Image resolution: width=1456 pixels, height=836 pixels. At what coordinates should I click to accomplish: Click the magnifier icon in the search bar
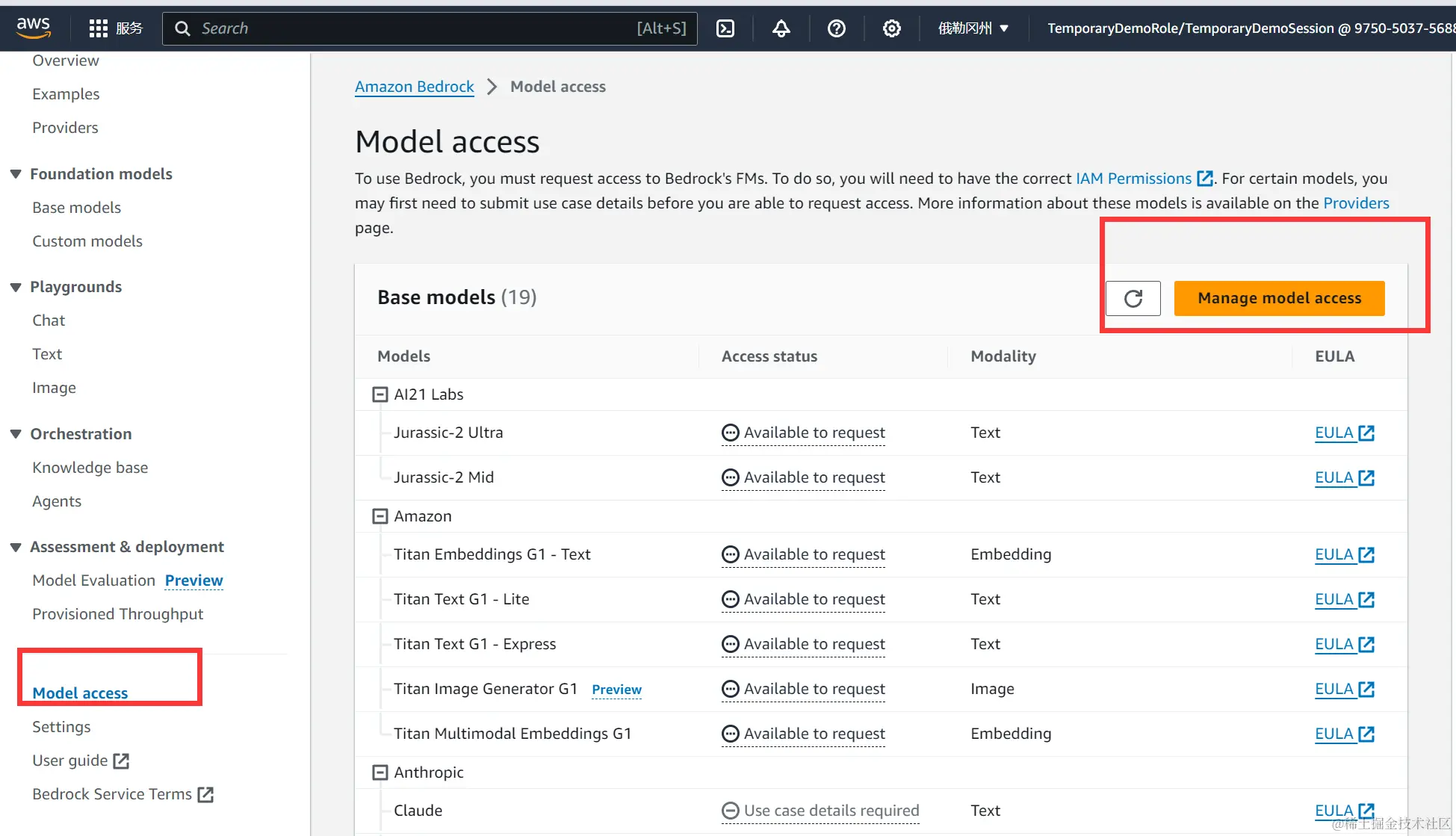coord(182,28)
